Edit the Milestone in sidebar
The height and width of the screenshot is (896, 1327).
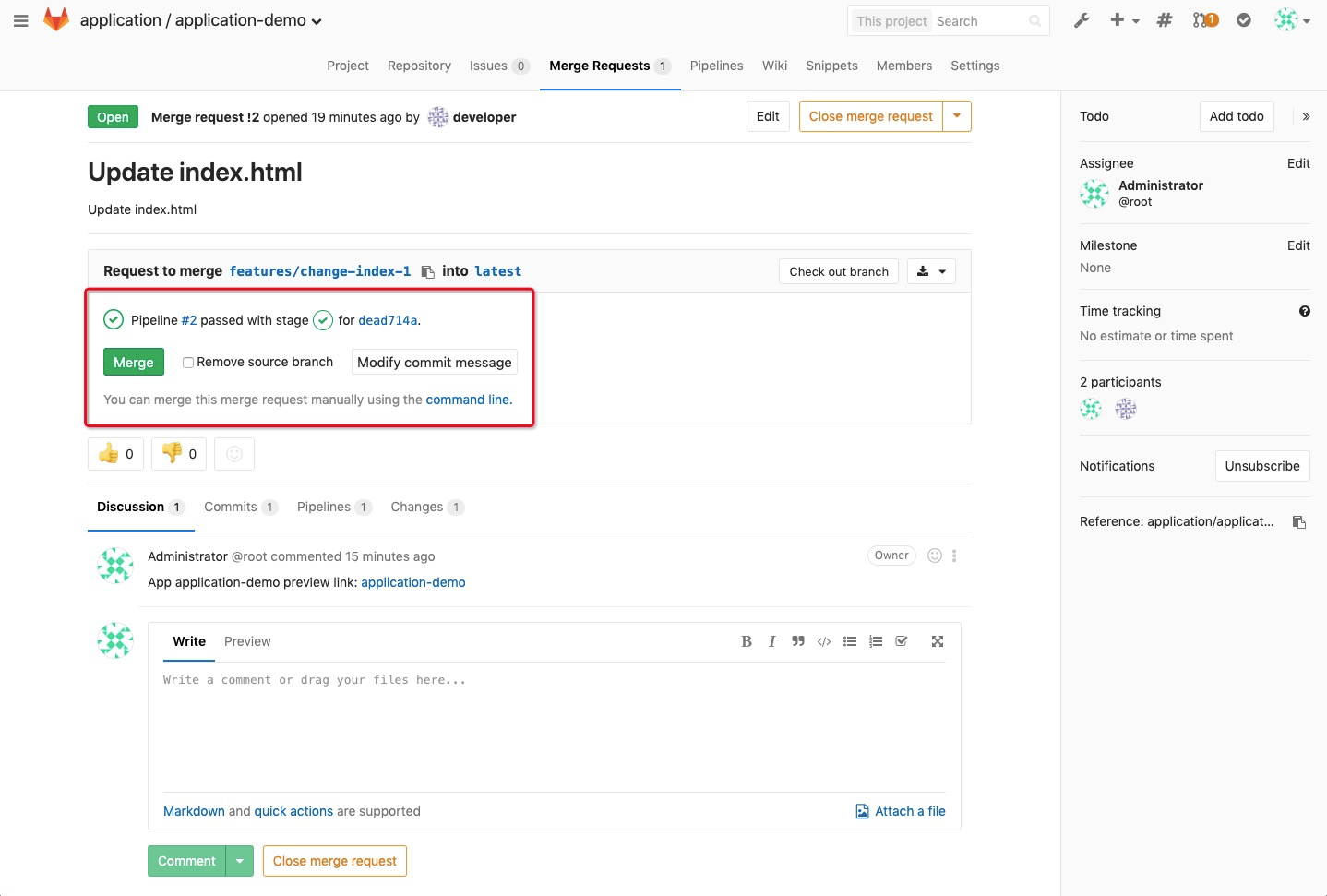pyautogui.click(x=1298, y=245)
